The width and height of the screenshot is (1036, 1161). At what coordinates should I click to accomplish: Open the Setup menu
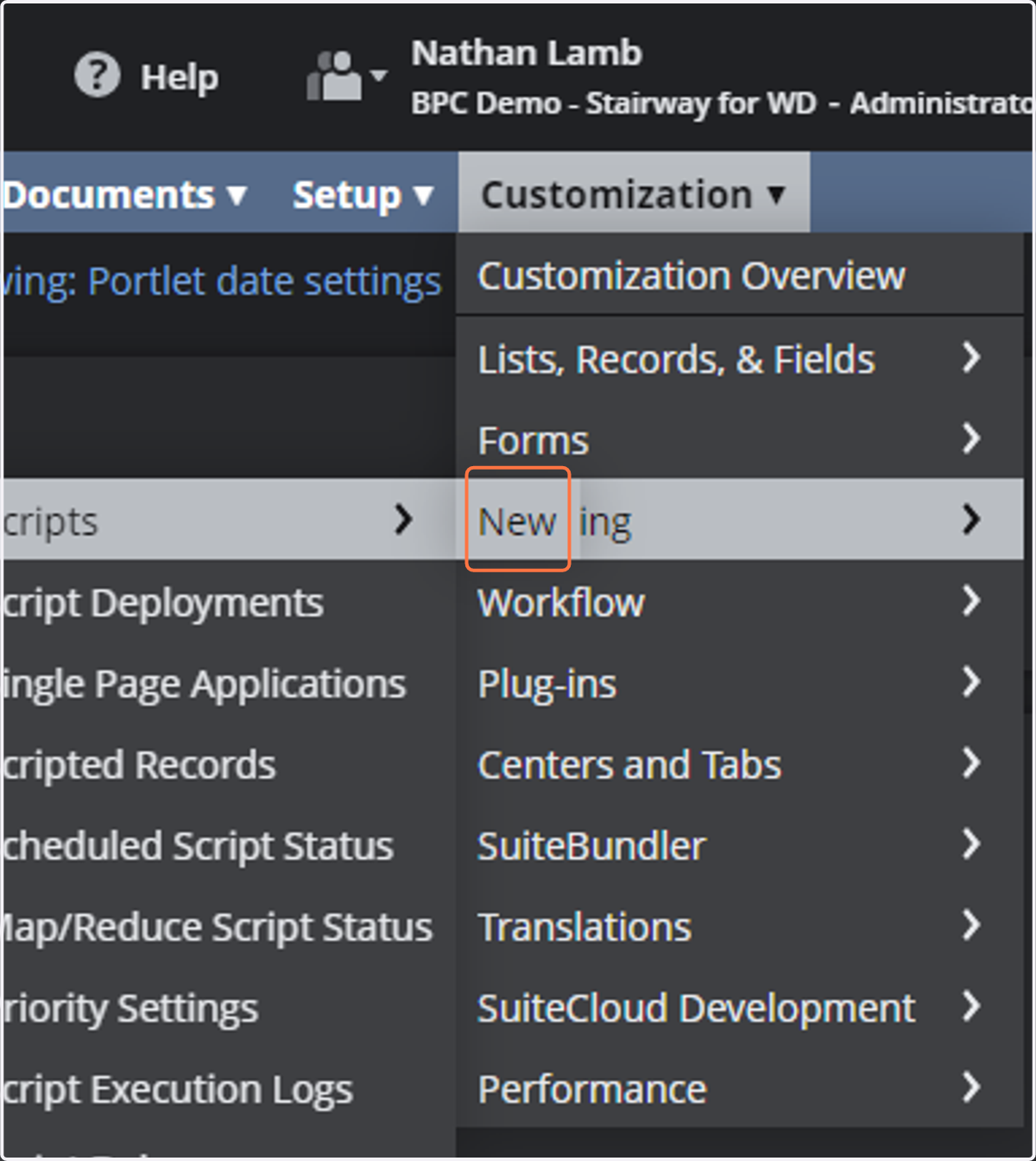pyautogui.click(x=363, y=194)
